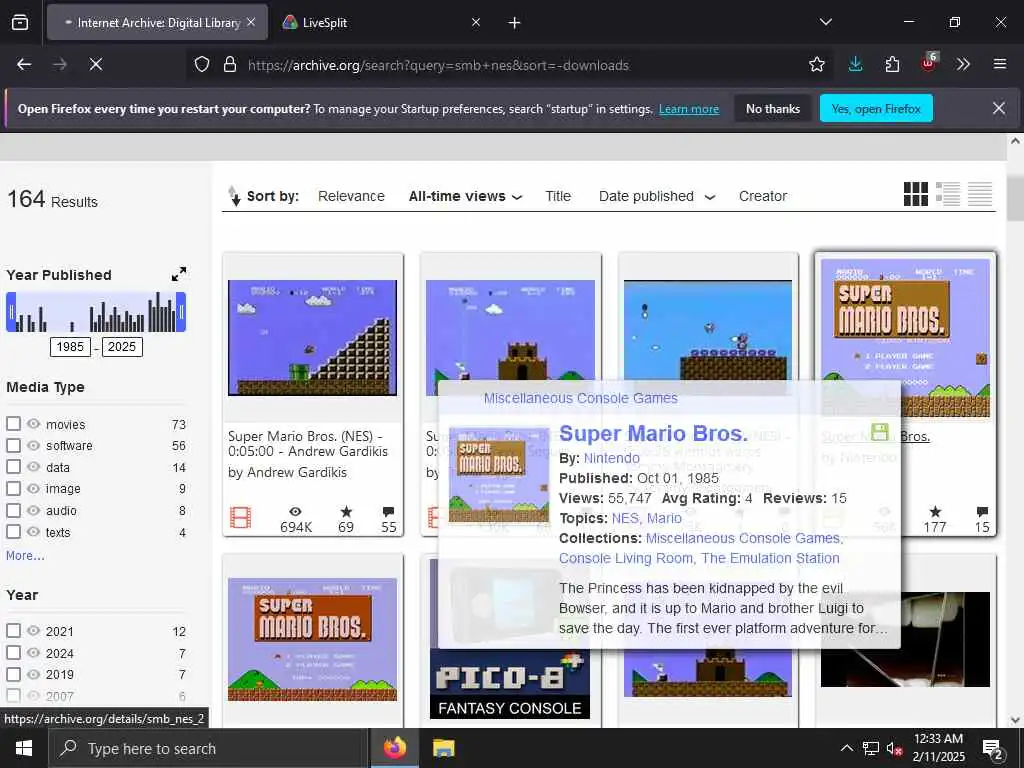This screenshot has height=768, width=1024.
Task: Check the image media type box
Action: [x=13, y=488]
